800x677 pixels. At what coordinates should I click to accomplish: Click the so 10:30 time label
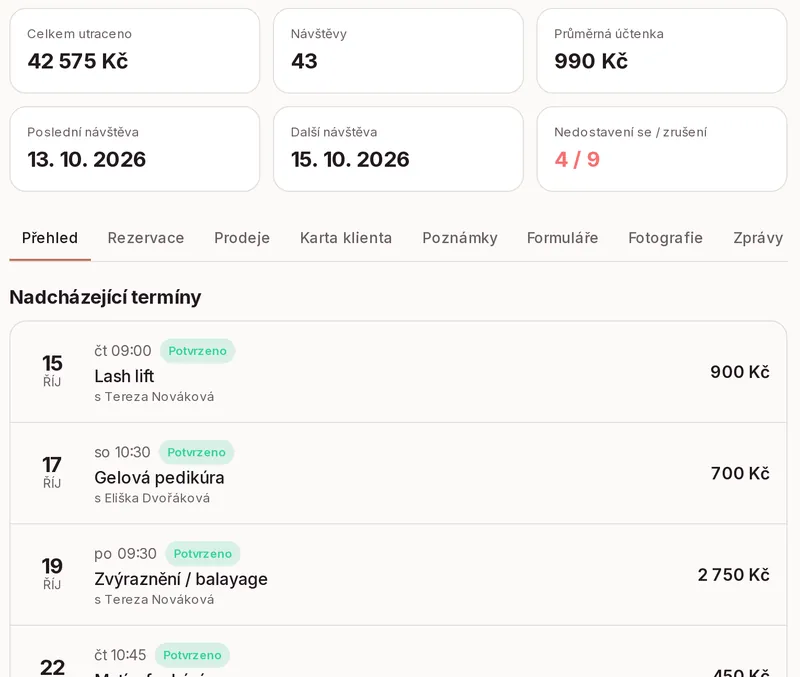(x=122, y=453)
